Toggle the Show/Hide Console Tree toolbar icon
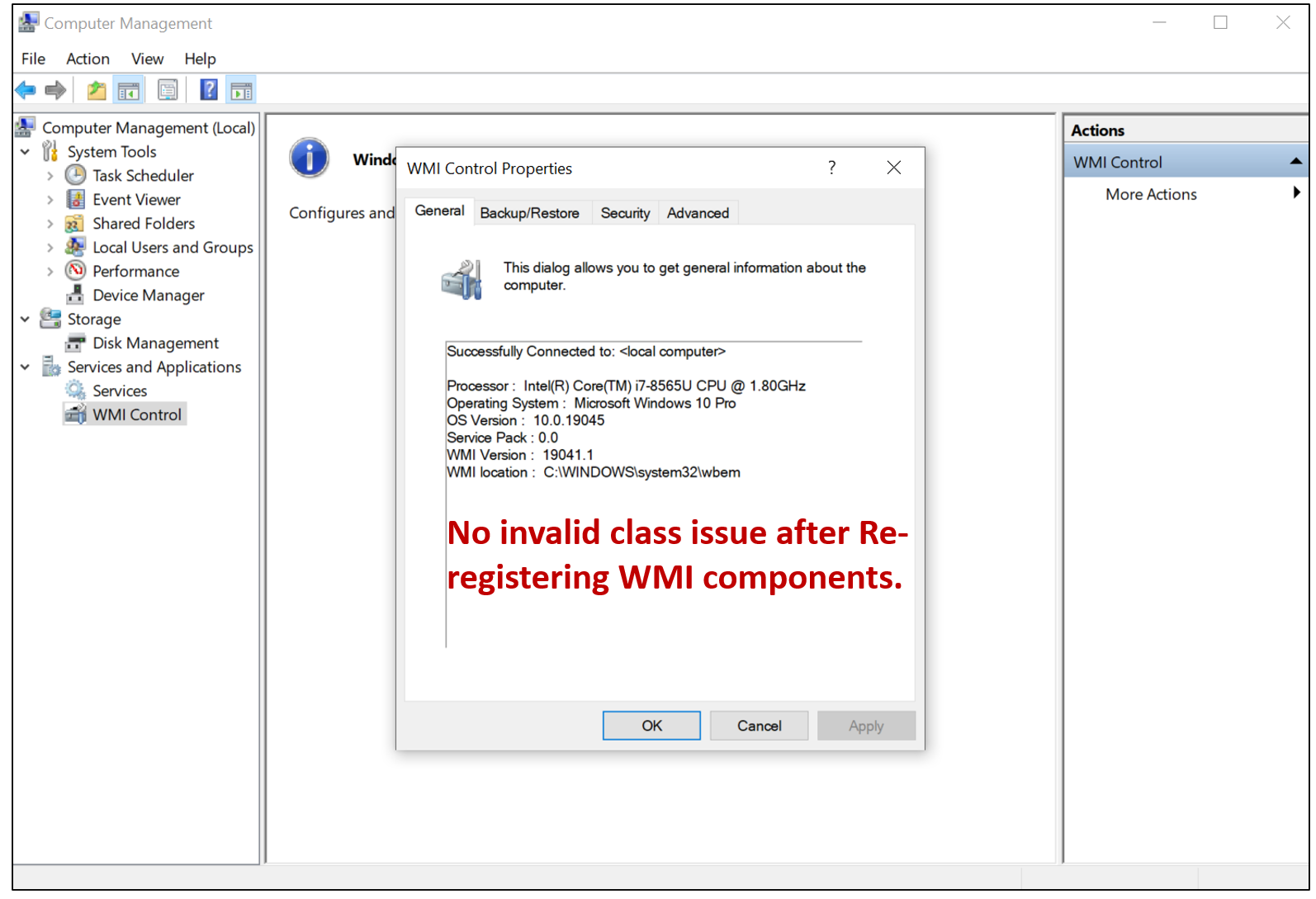This screenshot has width=1316, height=899. pos(129,90)
